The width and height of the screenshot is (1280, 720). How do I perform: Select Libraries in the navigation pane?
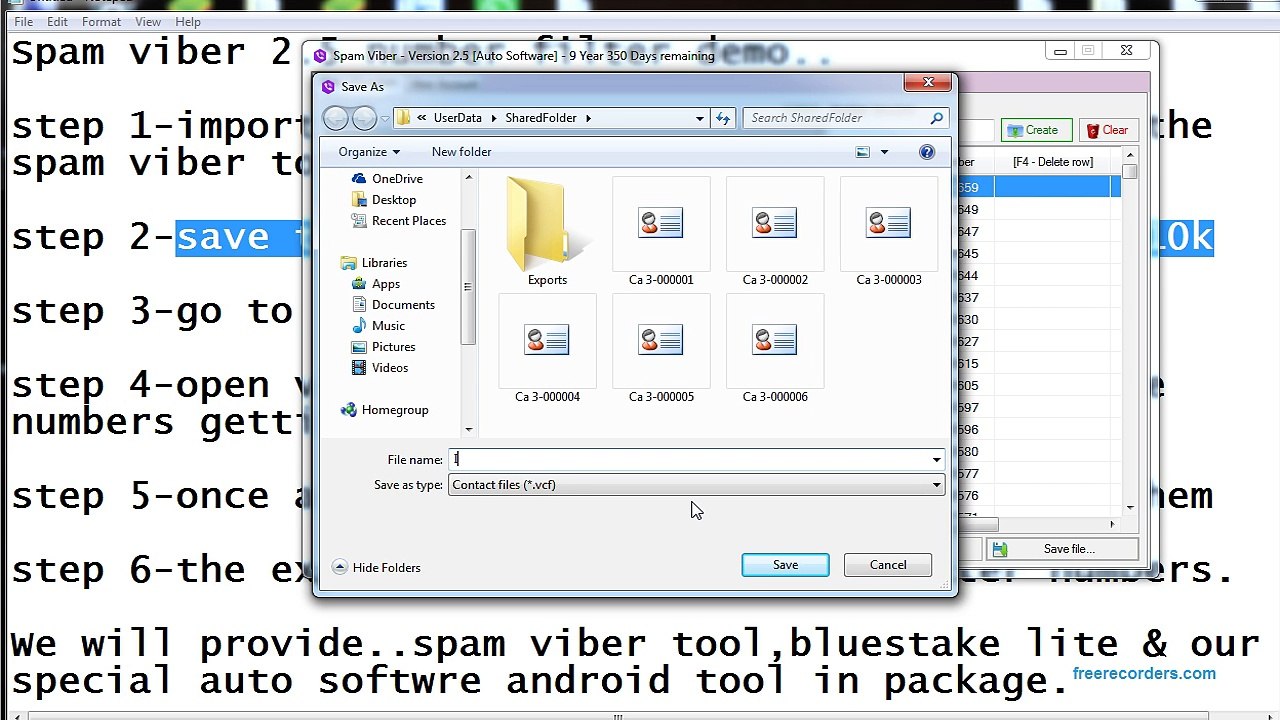coord(374,263)
